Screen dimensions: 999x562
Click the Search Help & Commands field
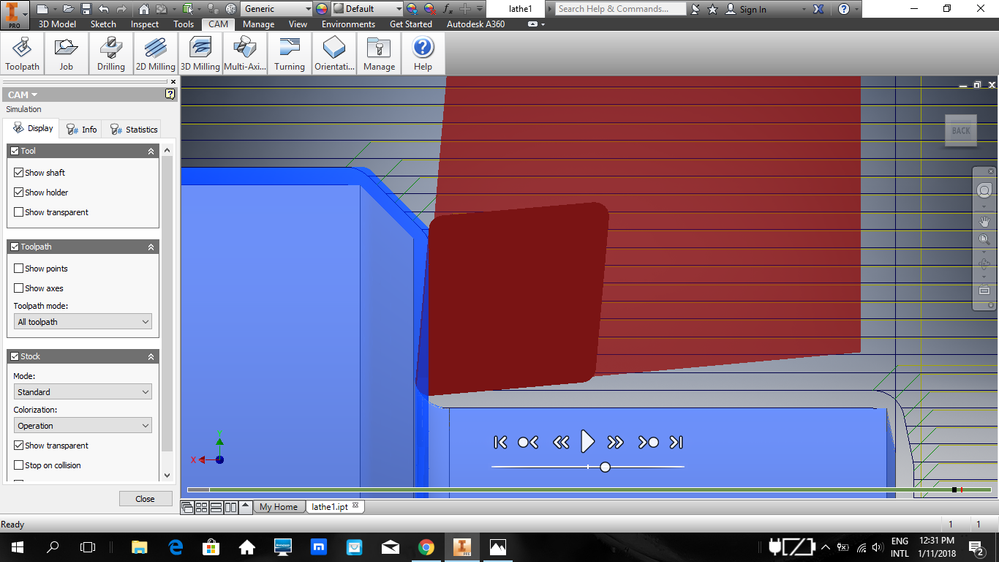click(x=619, y=9)
